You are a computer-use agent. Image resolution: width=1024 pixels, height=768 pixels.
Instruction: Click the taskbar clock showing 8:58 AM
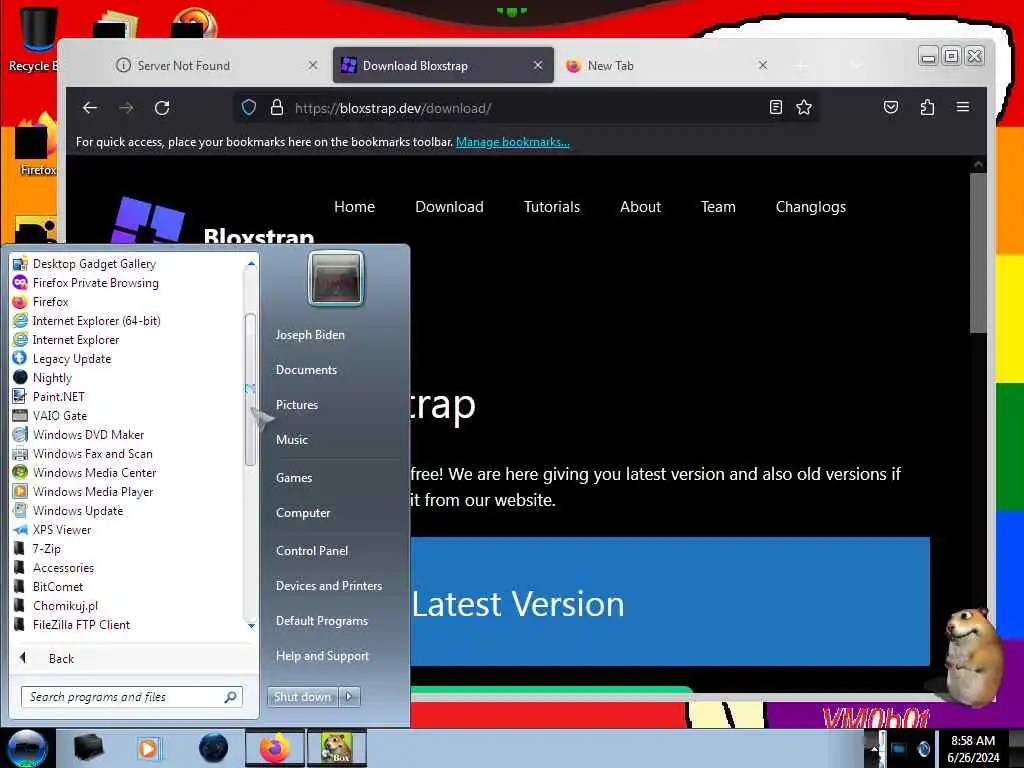pos(973,749)
